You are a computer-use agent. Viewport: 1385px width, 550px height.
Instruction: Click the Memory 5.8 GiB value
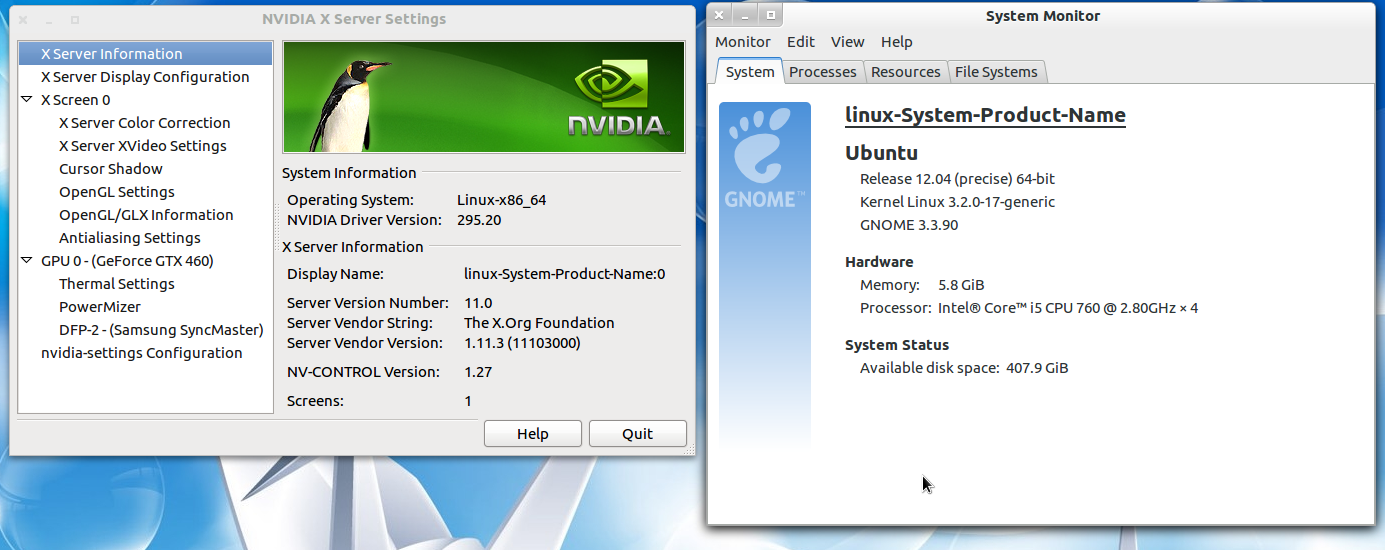(961, 285)
